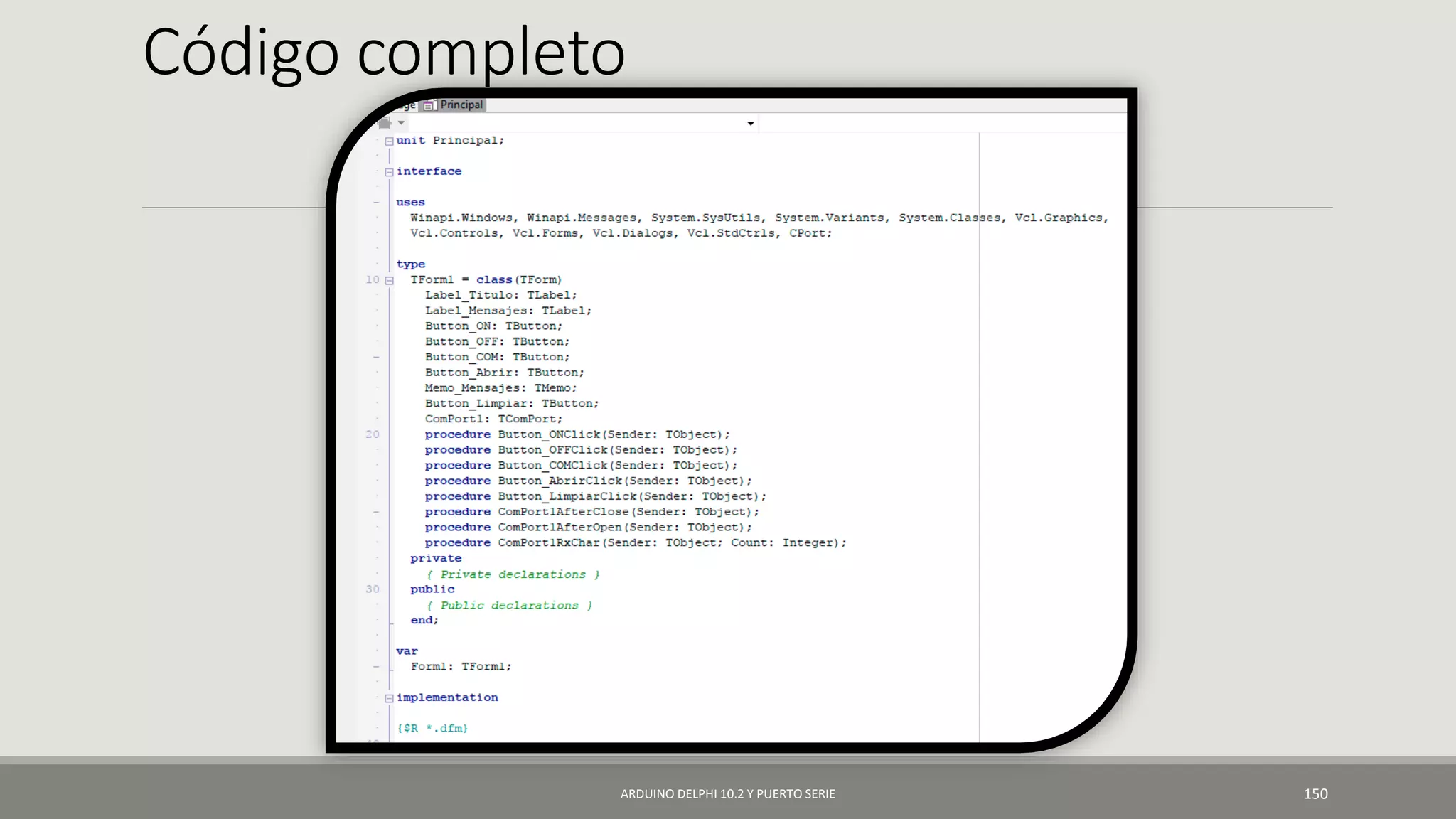Switch to the Principal editor tab
The width and height of the screenshot is (1456, 819).
pos(454,105)
